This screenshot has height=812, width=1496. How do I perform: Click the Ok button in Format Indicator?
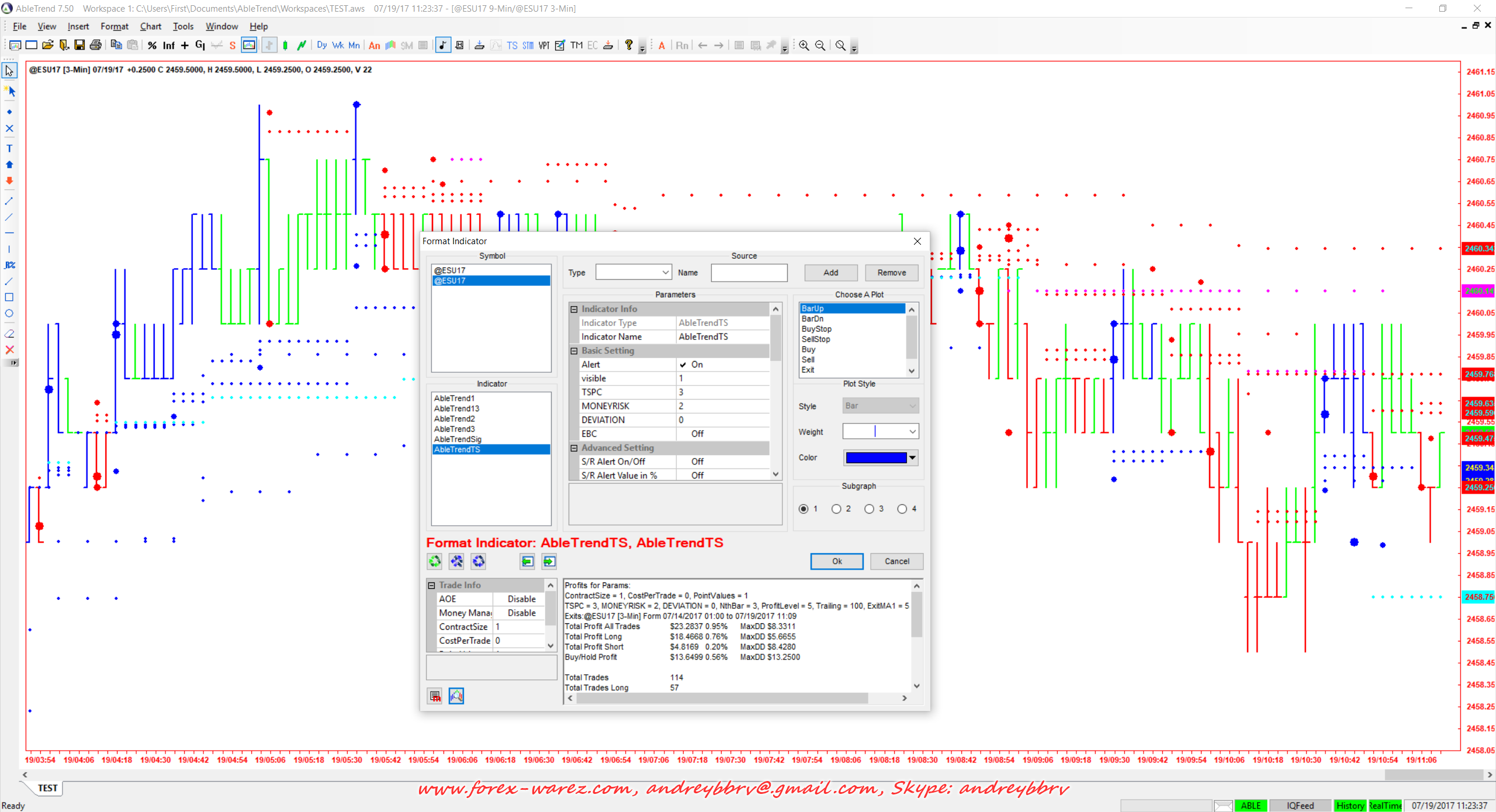(x=836, y=561)
